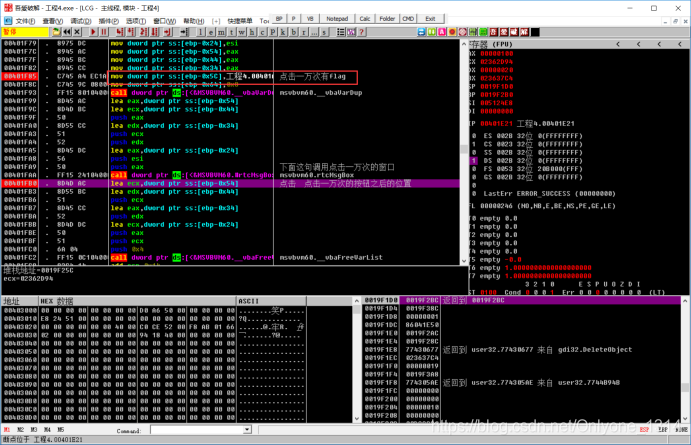Screen dimensions: 691x445
Task: Open Run trace with '...' button
Action: click(x=314, y=32)
